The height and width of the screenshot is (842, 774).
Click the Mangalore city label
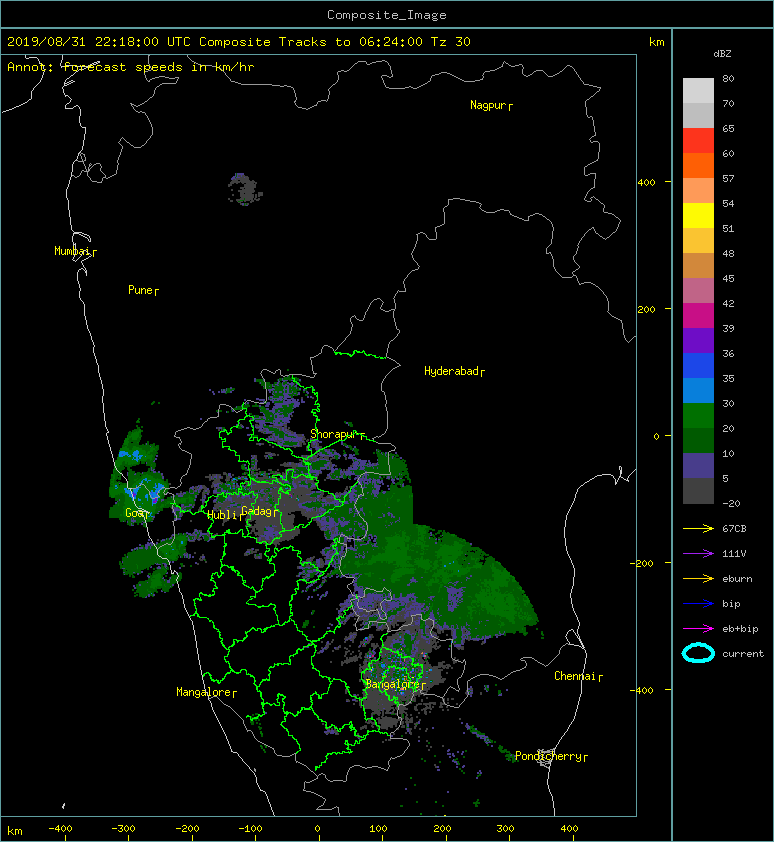tap(204, 692)
